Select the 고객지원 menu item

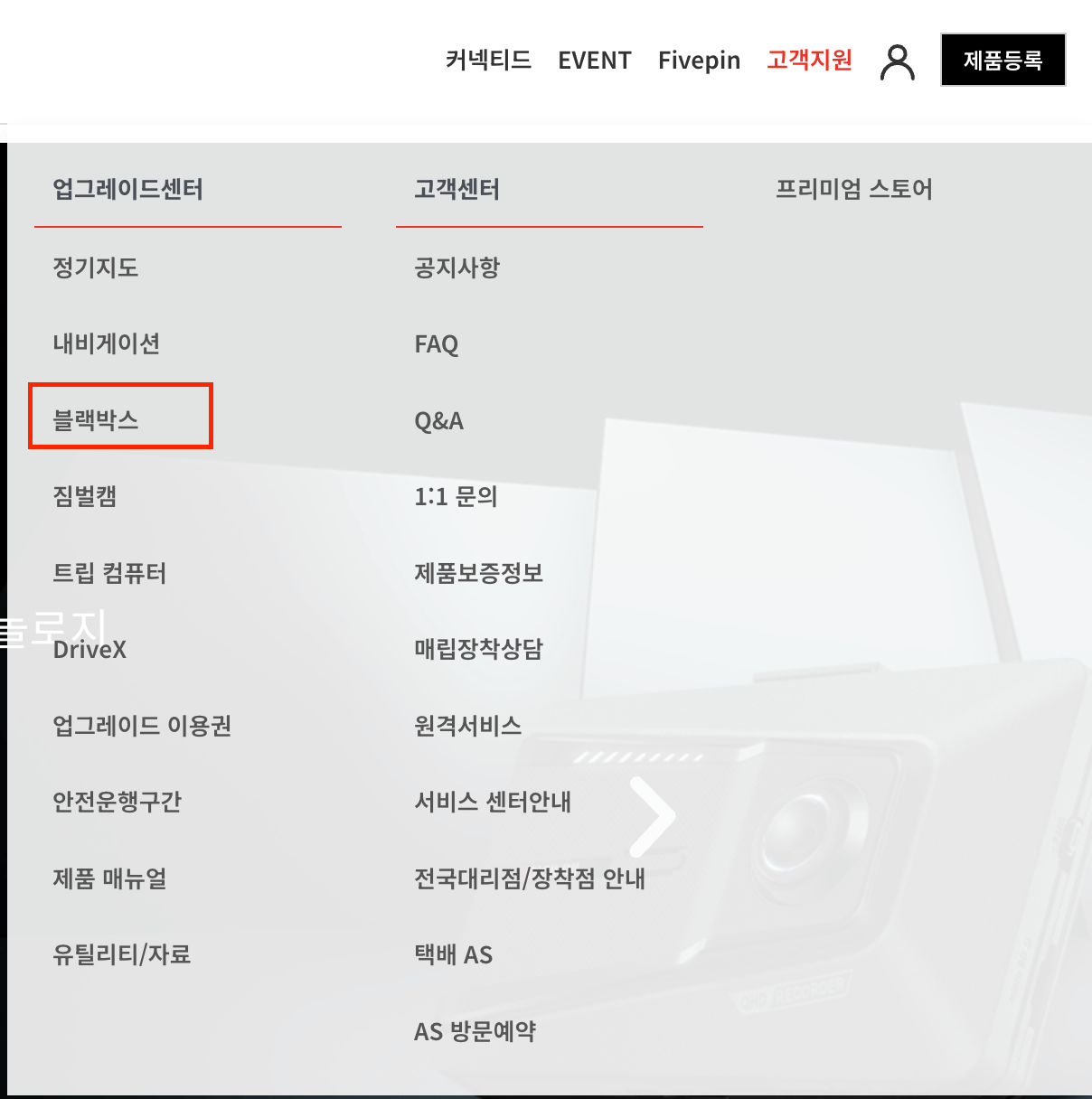click(x=809, y=61)
